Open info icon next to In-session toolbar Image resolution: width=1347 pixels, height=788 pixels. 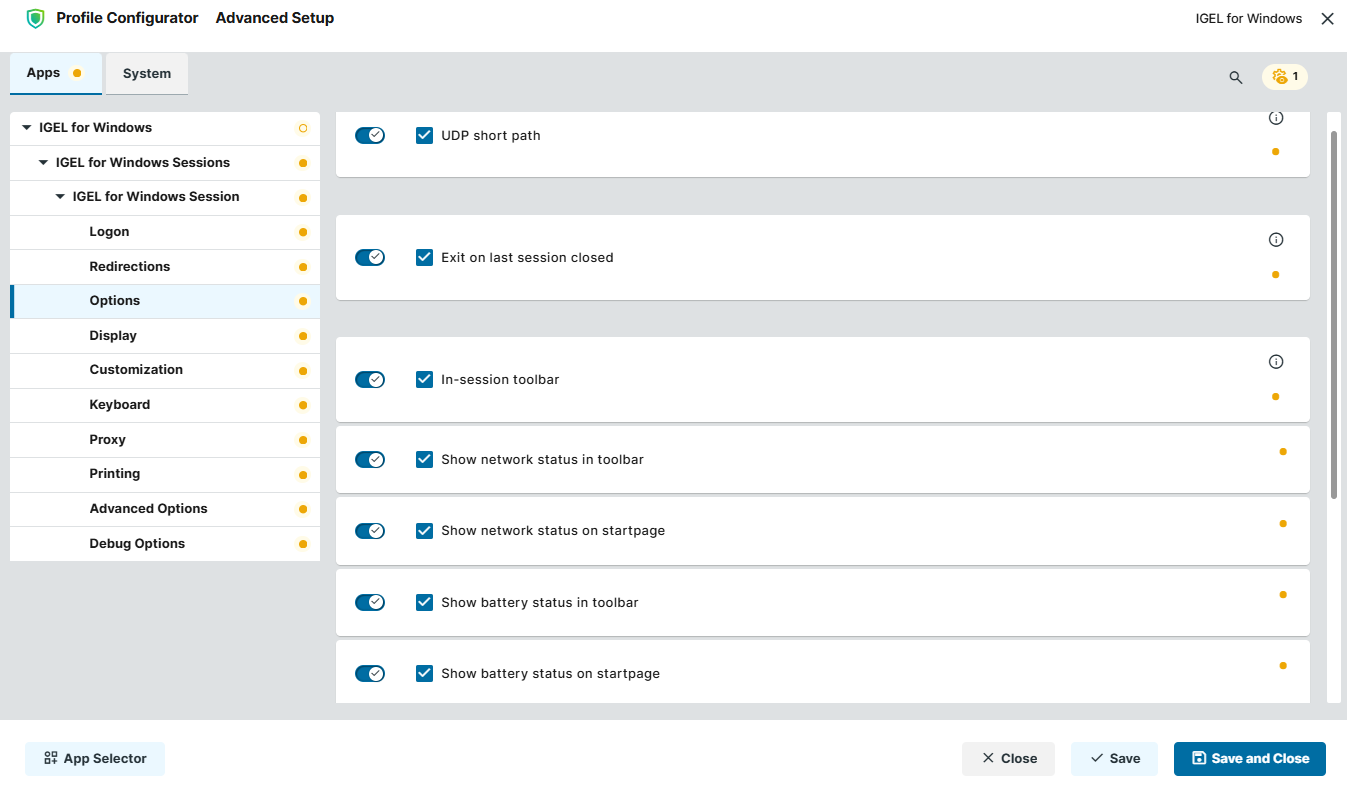tap(1276, 361)
